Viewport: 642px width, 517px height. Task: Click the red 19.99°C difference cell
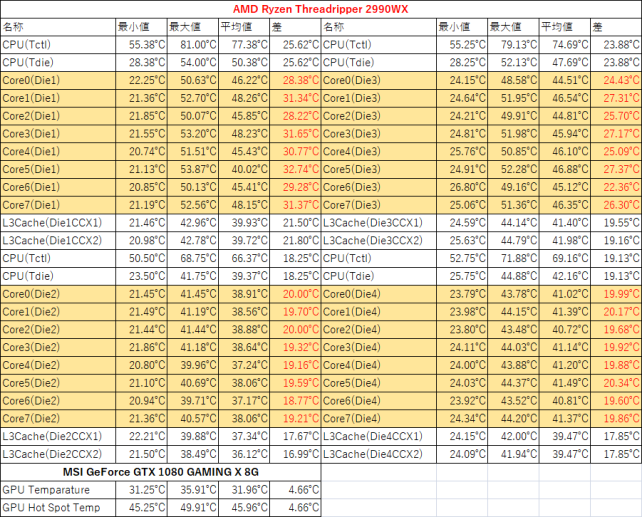pyautogui.click(x=616, y=294)
